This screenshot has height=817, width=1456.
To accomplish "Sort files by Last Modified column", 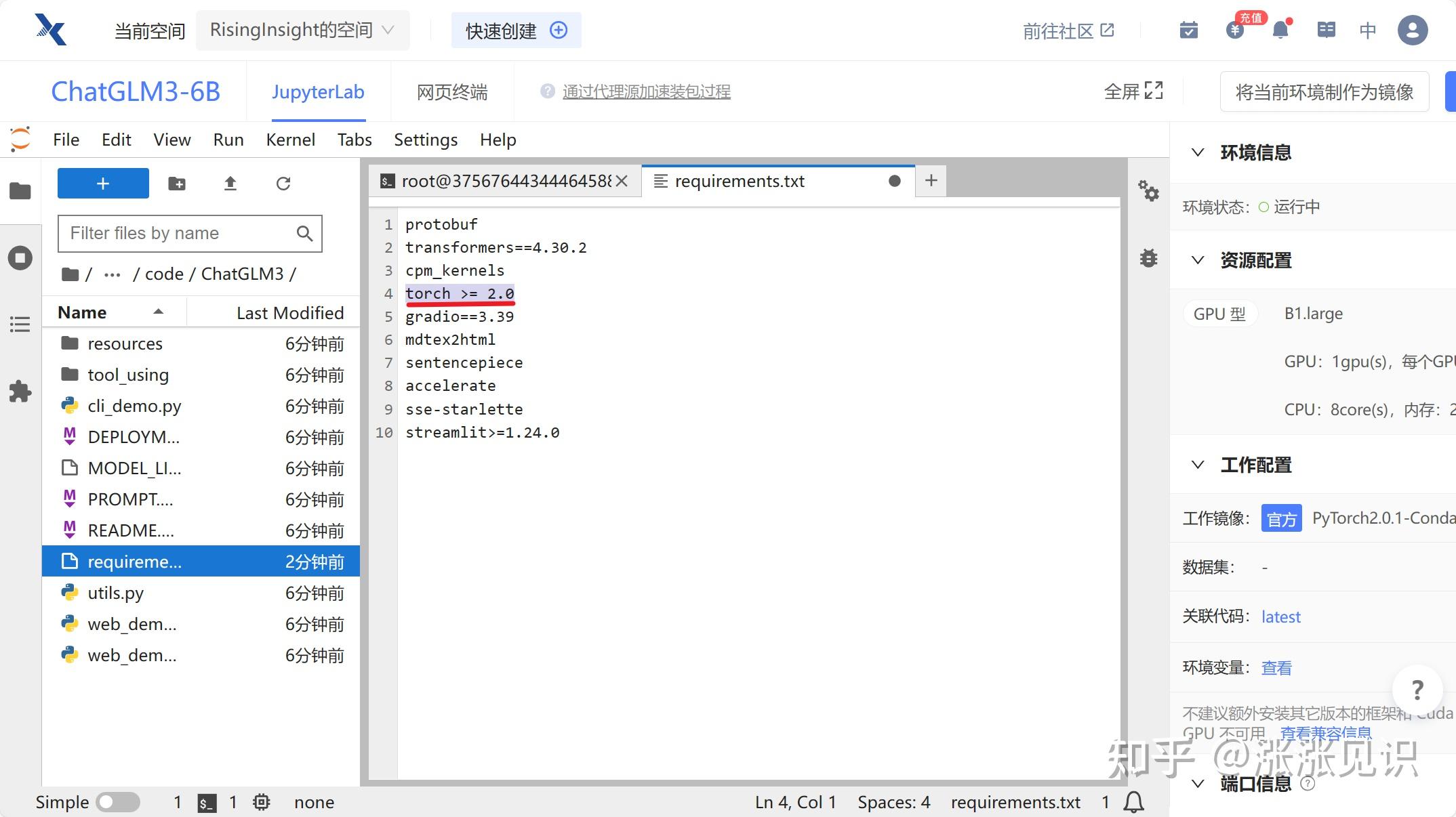I will click(x=274, y=312).
